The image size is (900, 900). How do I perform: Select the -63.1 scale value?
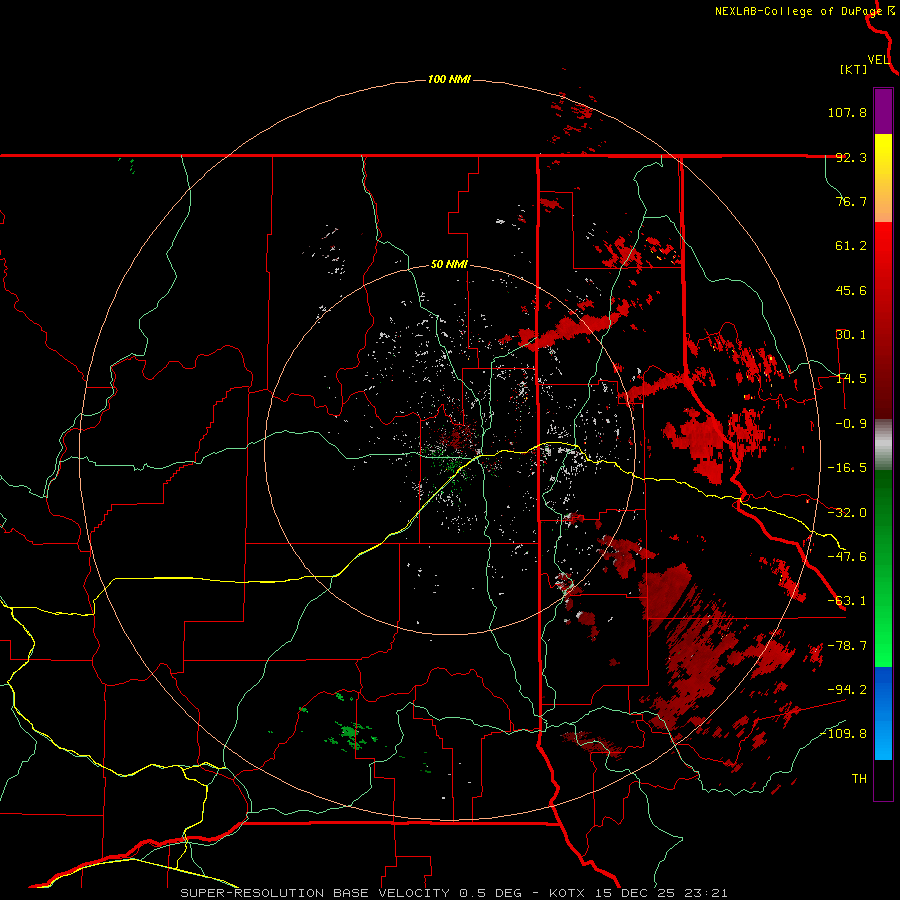[847, 601]
